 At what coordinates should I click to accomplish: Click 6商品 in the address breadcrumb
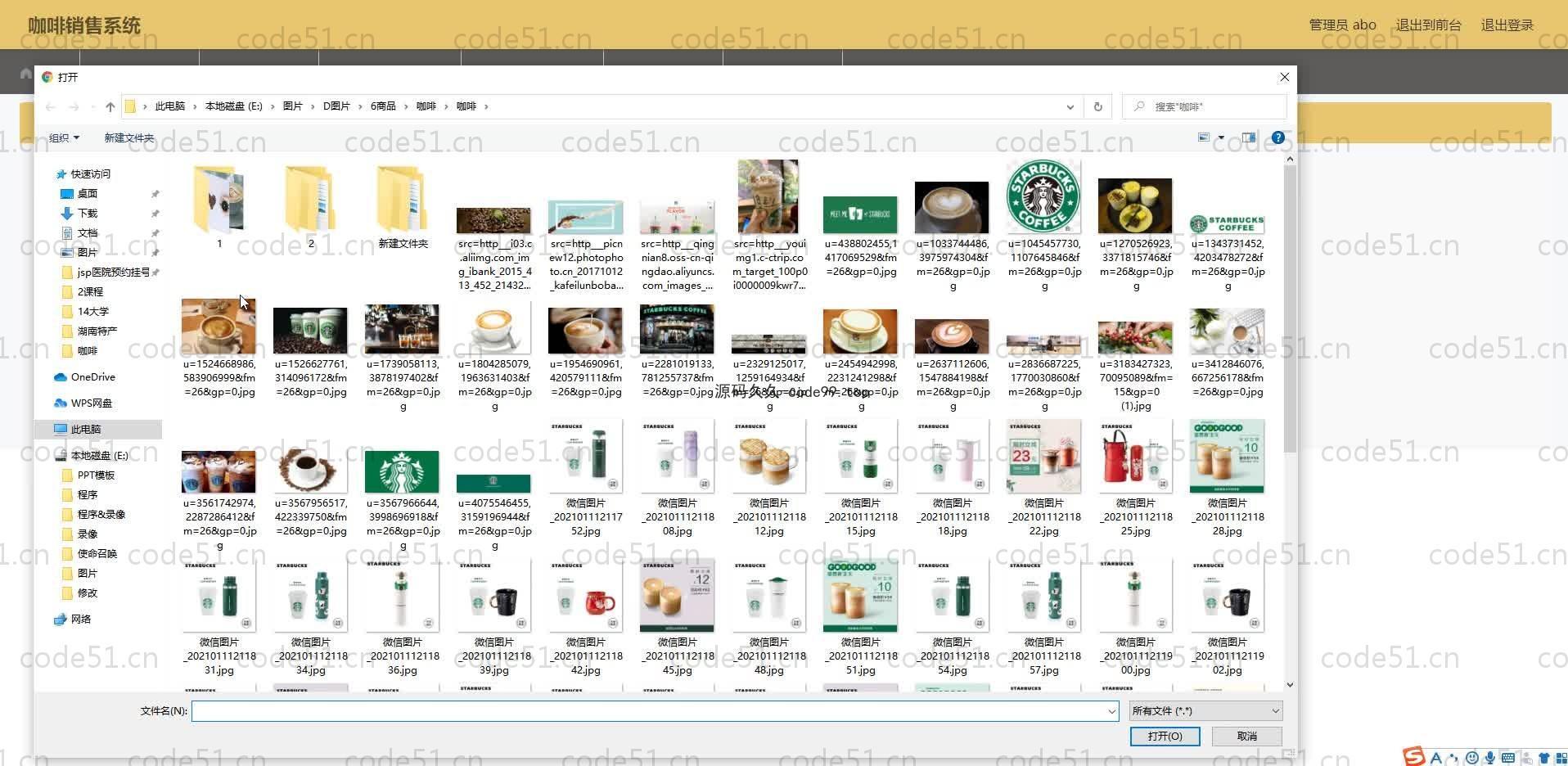point(383,106)
